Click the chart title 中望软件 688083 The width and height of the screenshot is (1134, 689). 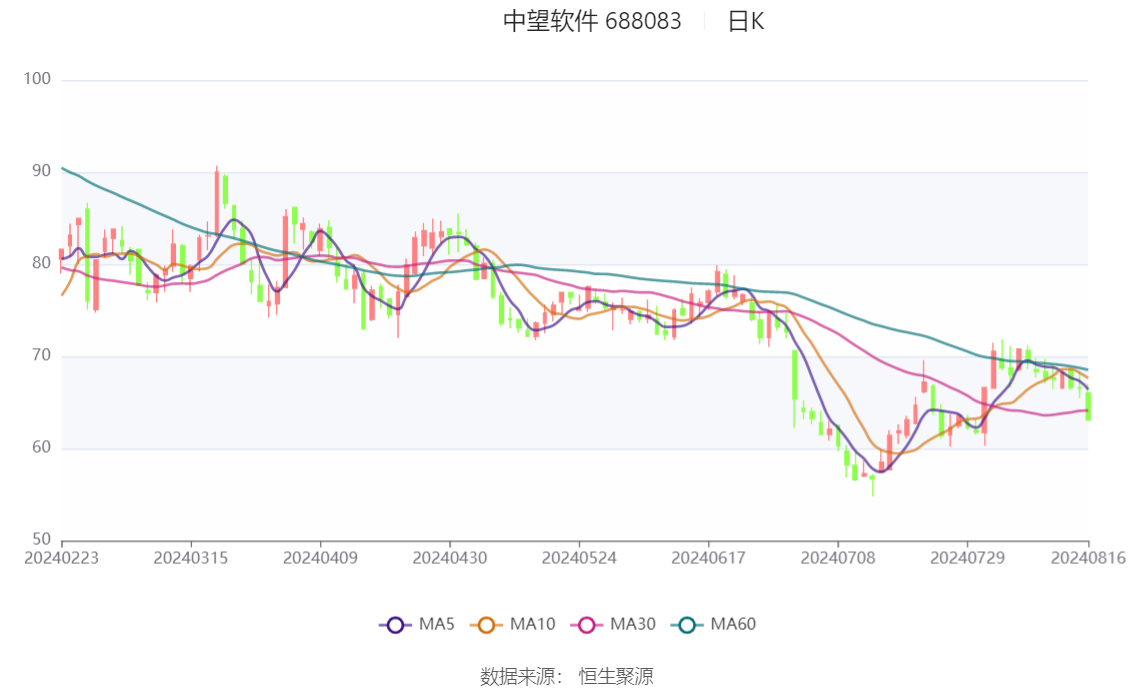pos(592,21)
